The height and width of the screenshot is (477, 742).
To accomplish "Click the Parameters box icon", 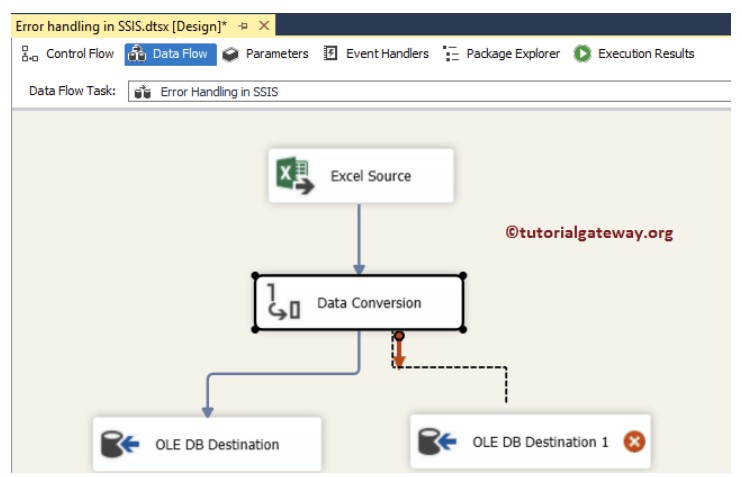I will tap(230, 54).
